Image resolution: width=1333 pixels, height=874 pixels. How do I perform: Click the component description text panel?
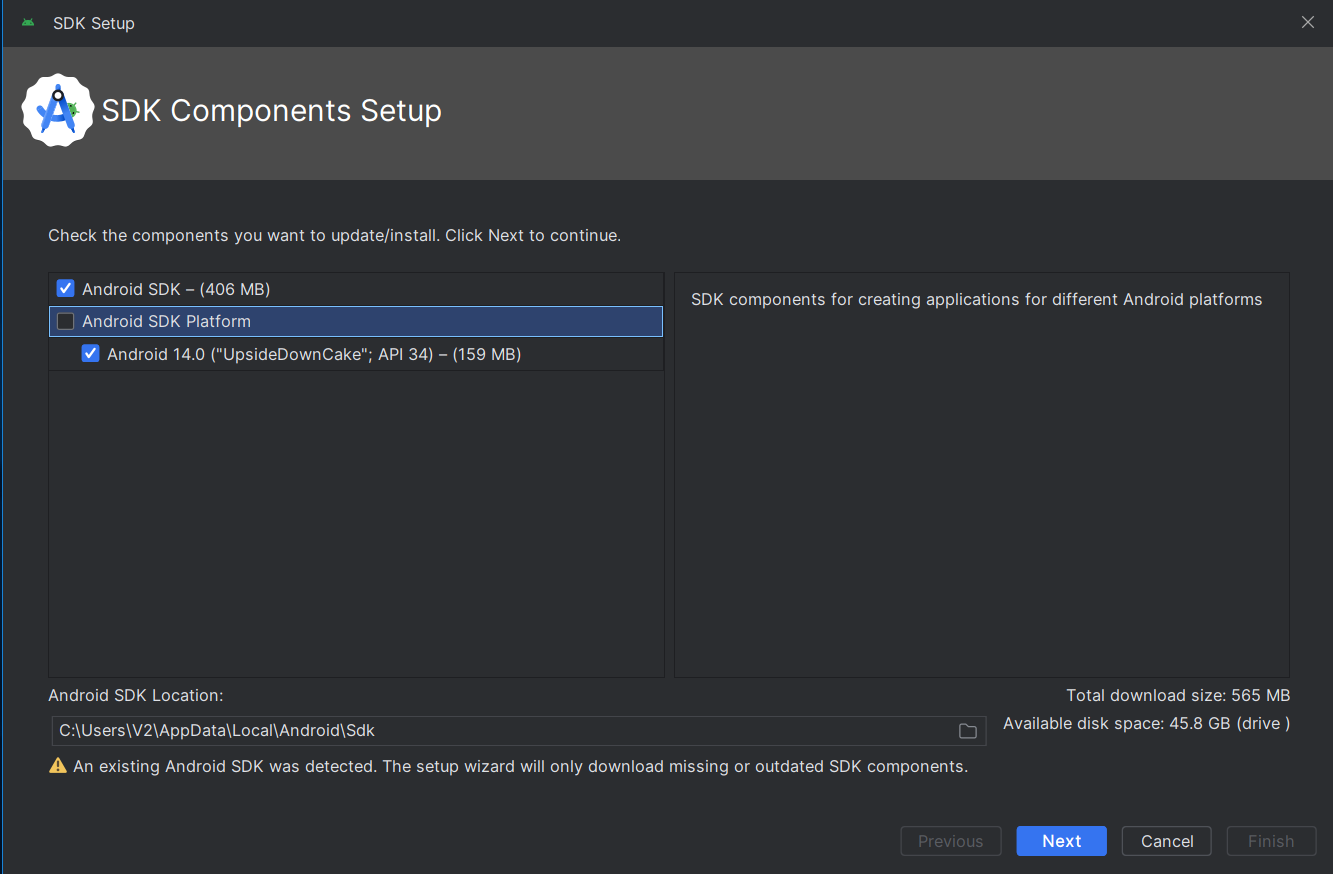pos(976,300)
